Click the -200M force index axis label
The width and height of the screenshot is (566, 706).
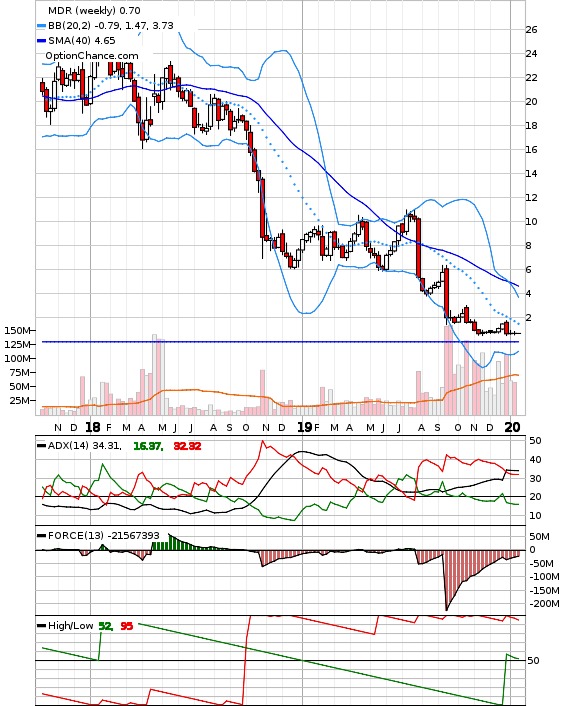[x=544, y=604]
